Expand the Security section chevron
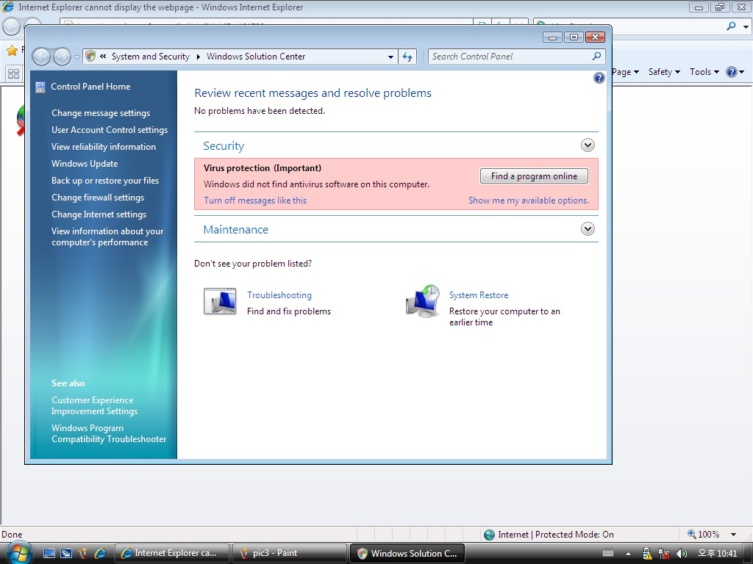 (x=587, y=145)
